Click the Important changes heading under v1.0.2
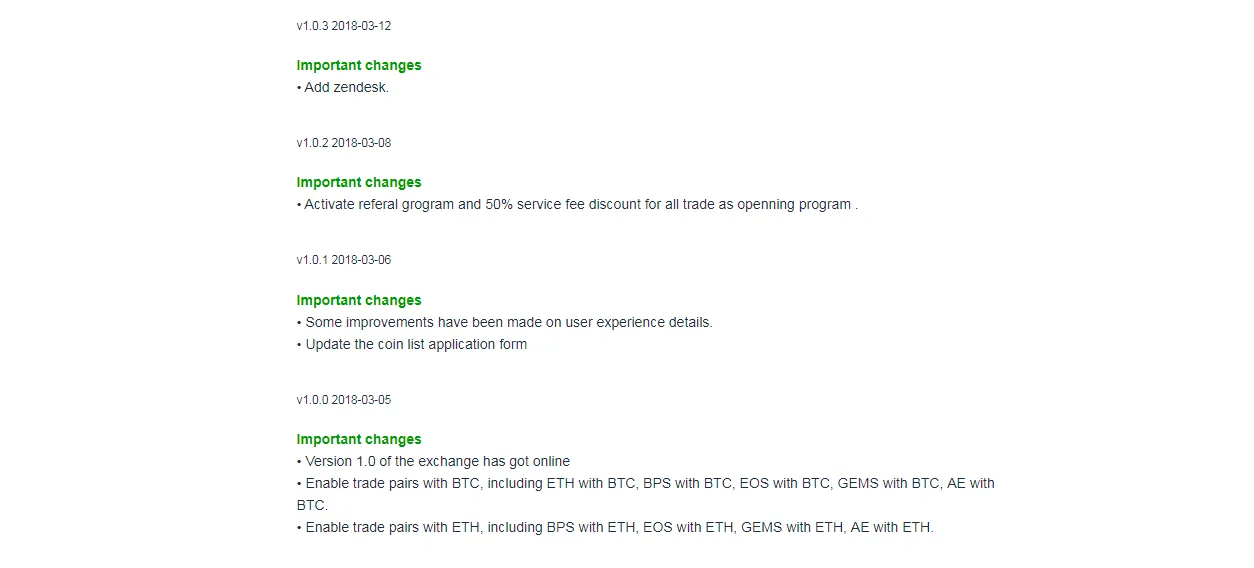 (359, 182)
